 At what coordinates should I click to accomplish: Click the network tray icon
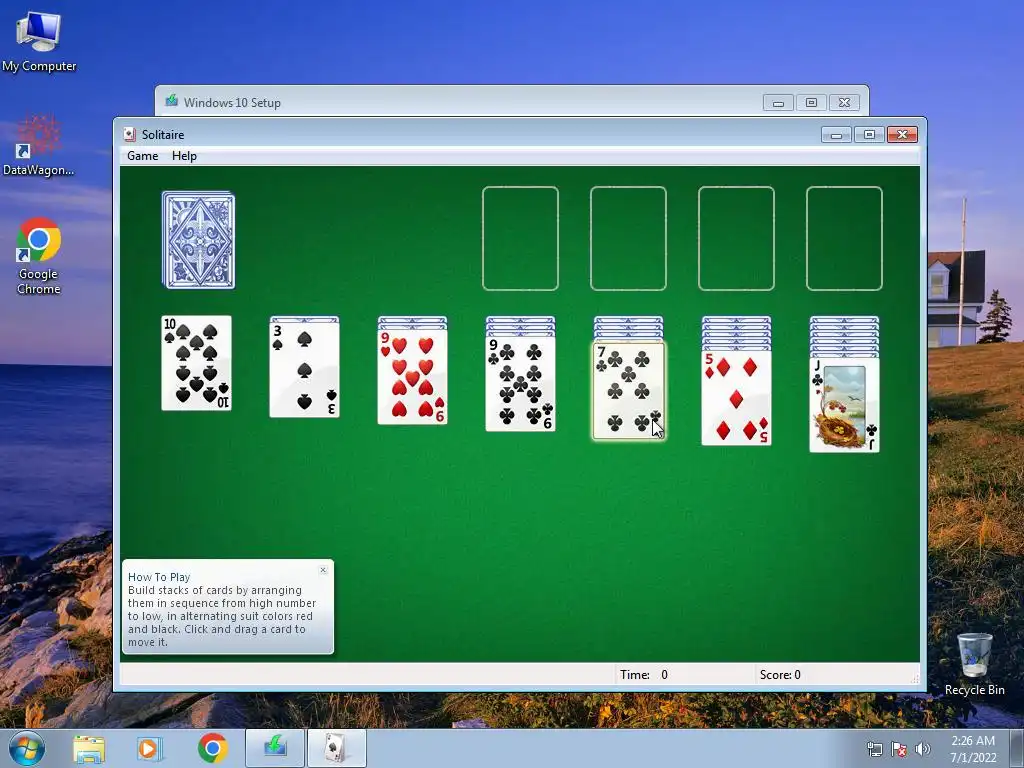pos(874,749)
